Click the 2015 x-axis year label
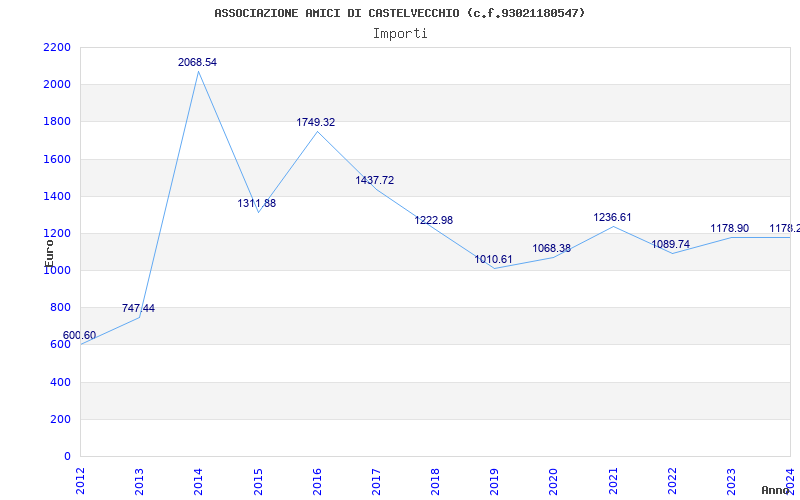This screenshot has height=500, width=800. point(258,481)
